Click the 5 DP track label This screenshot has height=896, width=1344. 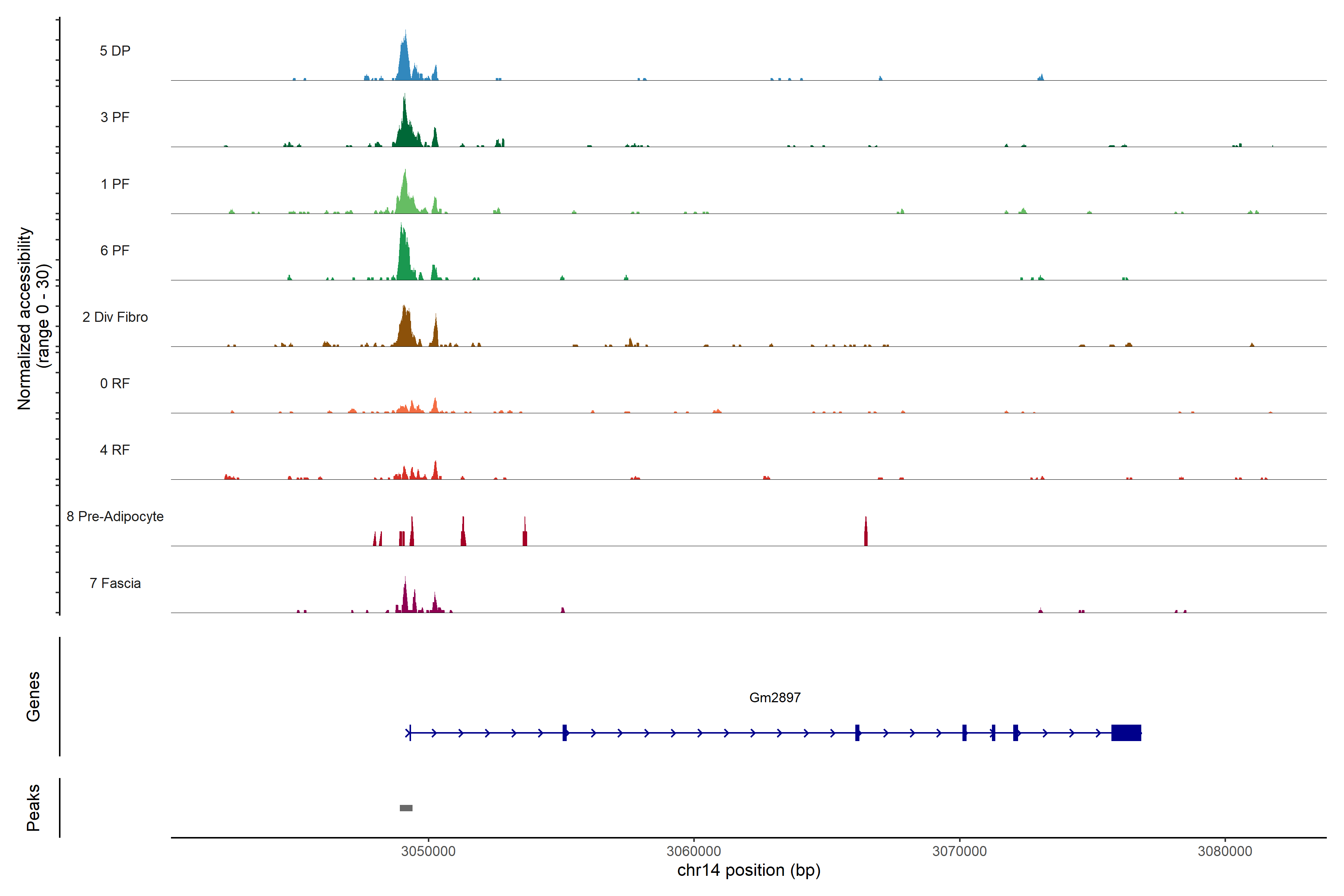click(115, 51)
